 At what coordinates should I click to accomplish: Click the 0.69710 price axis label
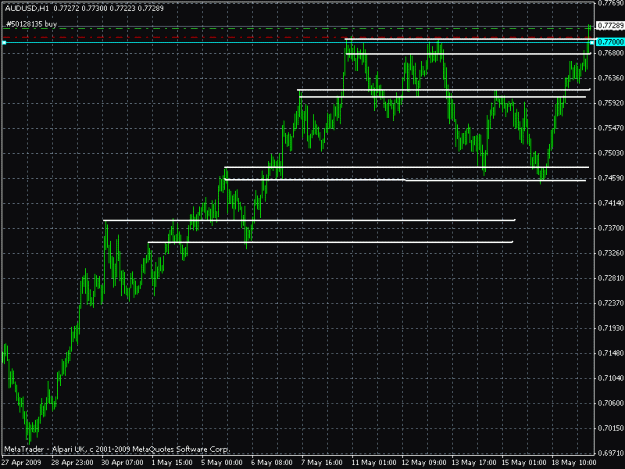[x=610, y=453]
